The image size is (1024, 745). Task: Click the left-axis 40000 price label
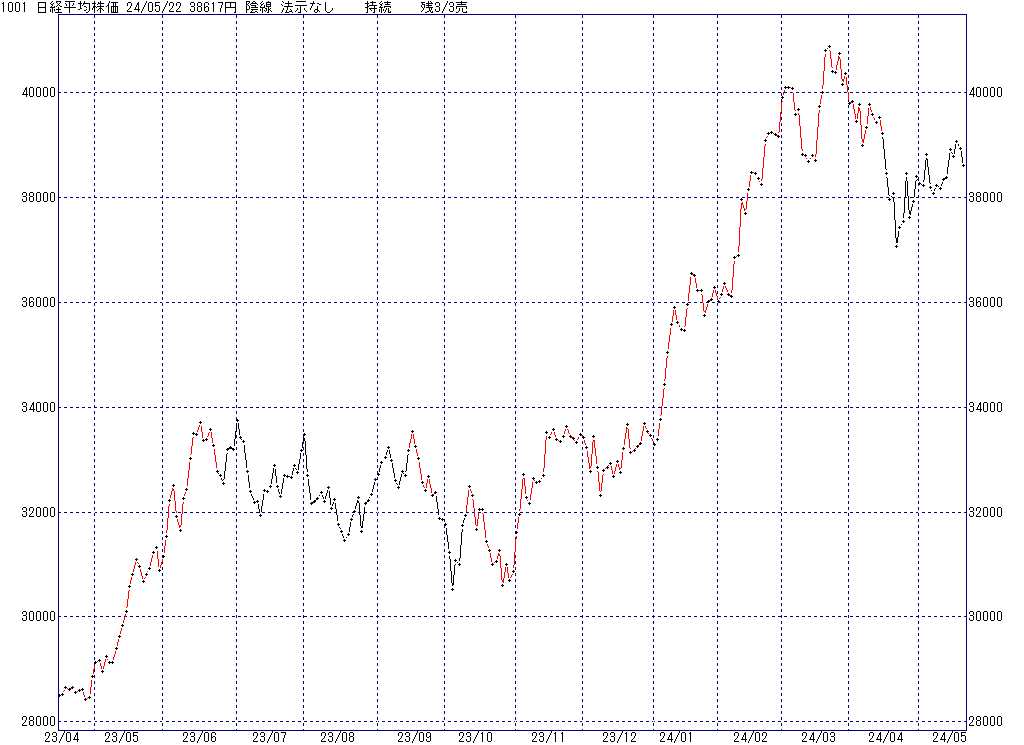pyautogui.click(x=36, y=93)
